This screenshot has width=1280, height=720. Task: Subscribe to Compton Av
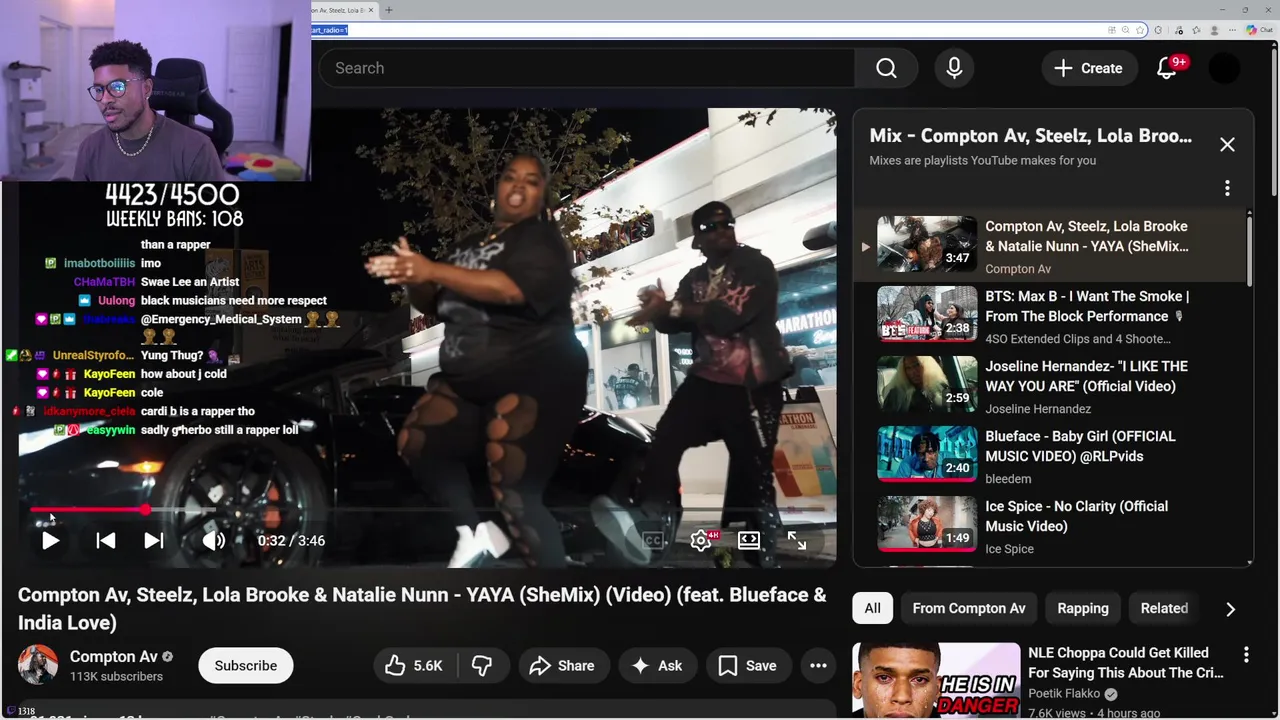pos(245,665)
